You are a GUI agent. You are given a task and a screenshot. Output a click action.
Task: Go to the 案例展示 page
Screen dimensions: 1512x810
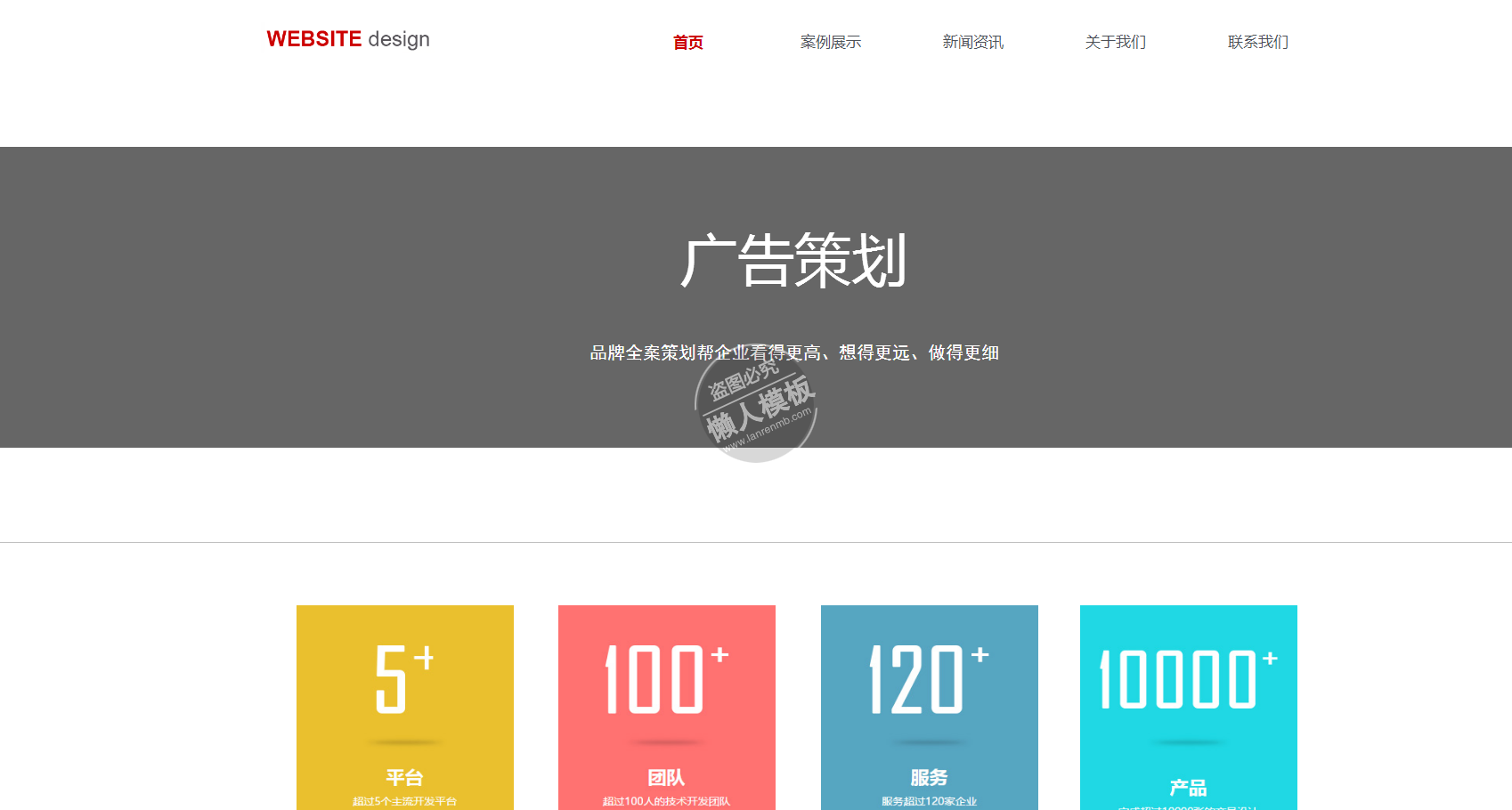pos(830,42)
